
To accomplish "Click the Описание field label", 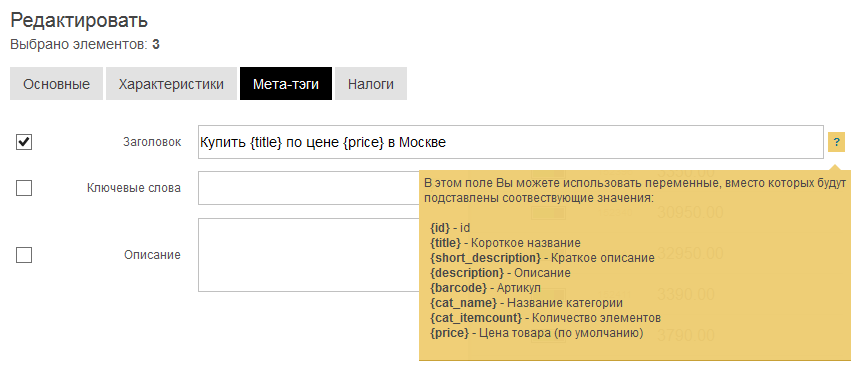I will click(x=152, y=255).
